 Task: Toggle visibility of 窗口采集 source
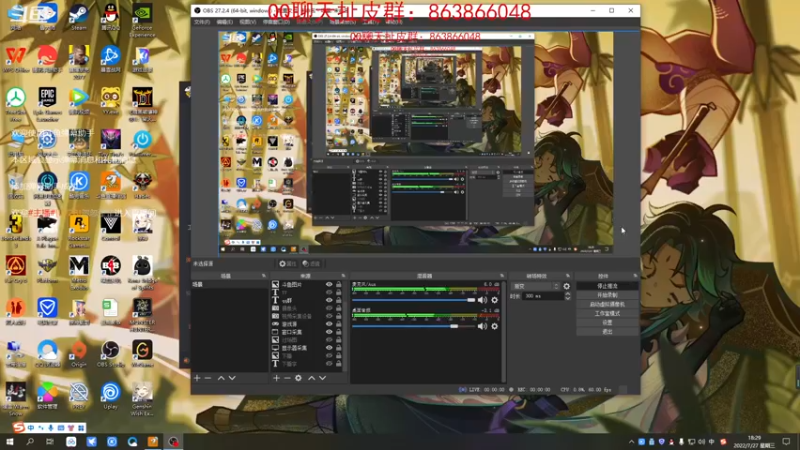(x=329, y=332)
